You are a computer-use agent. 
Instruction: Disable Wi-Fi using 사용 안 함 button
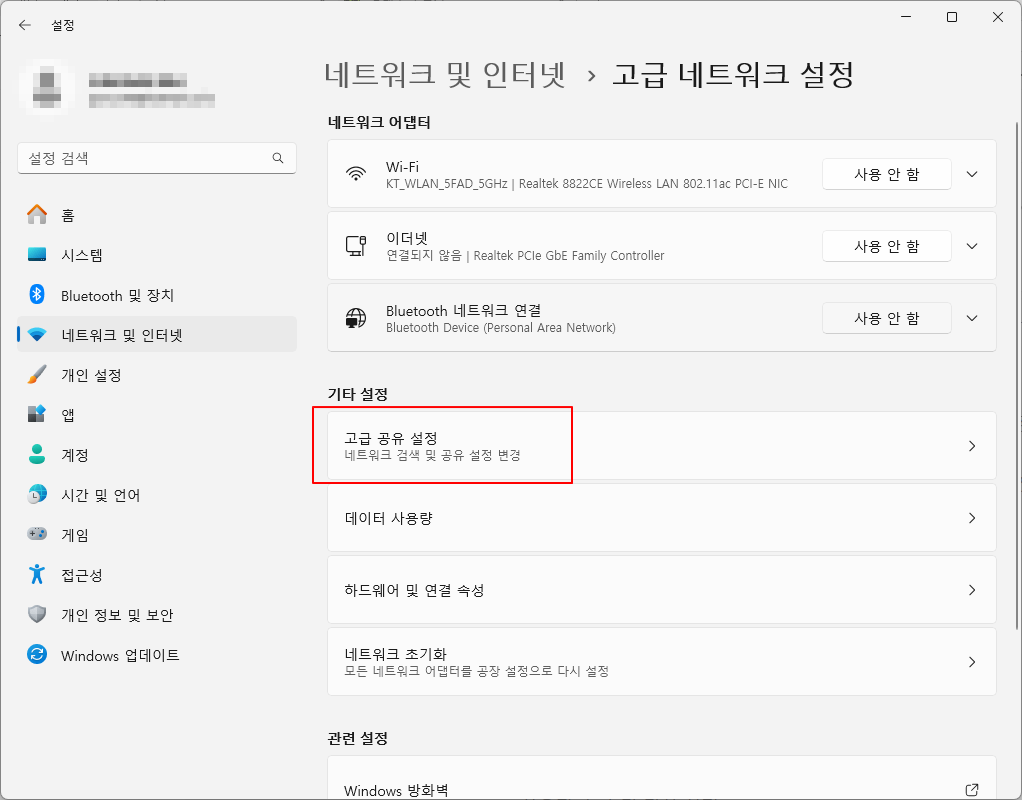886,173
